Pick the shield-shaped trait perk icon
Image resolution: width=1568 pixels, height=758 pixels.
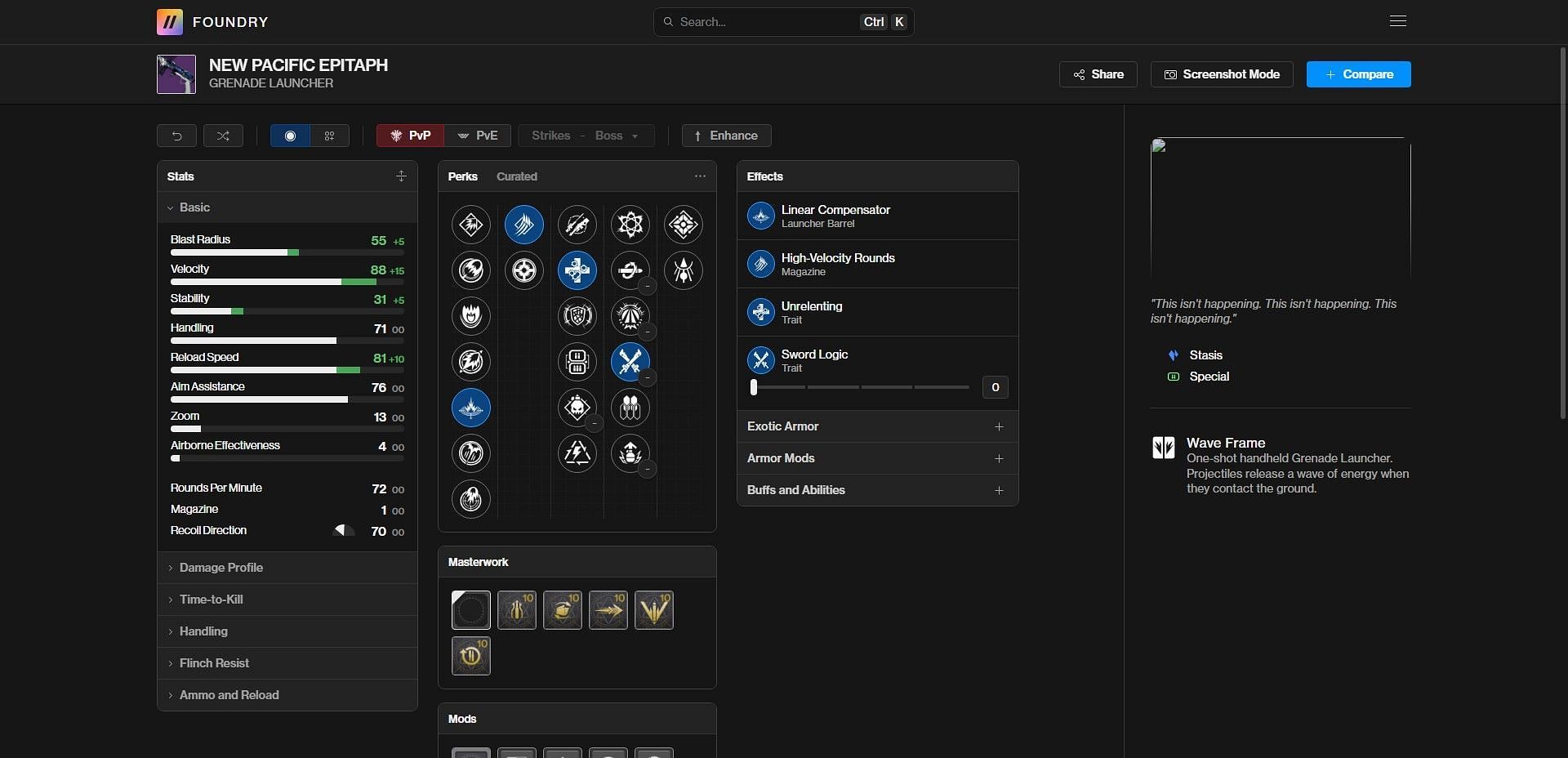coord(577,315)
